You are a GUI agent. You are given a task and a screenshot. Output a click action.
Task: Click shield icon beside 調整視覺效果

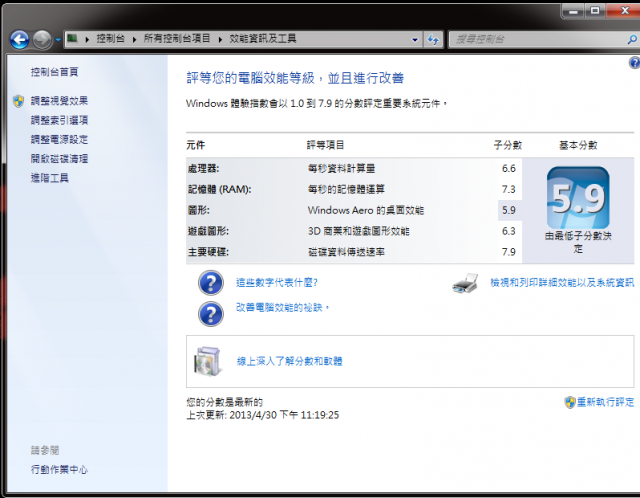tap(18, 101)
